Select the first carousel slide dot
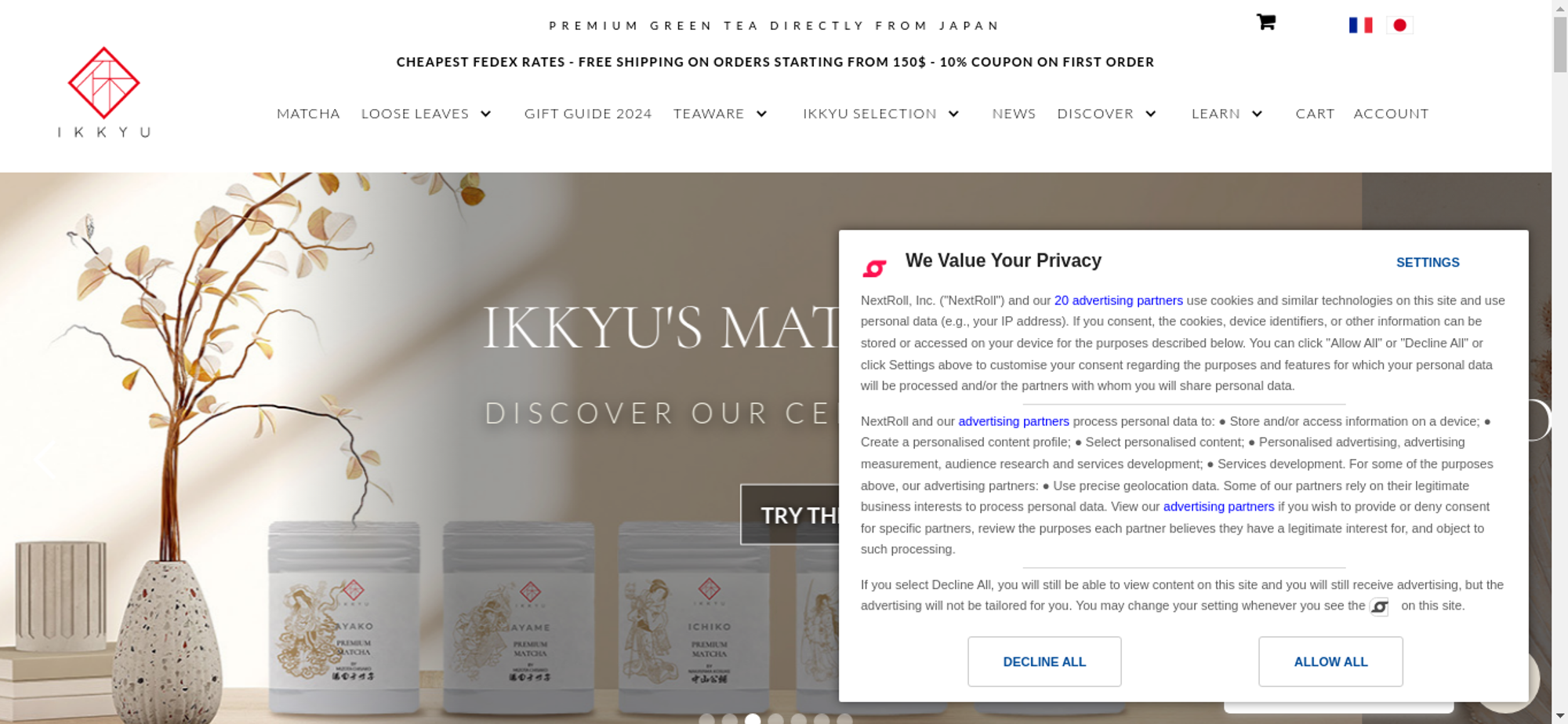The width and height of the screenshot is (1568, 724). (706, 719)
